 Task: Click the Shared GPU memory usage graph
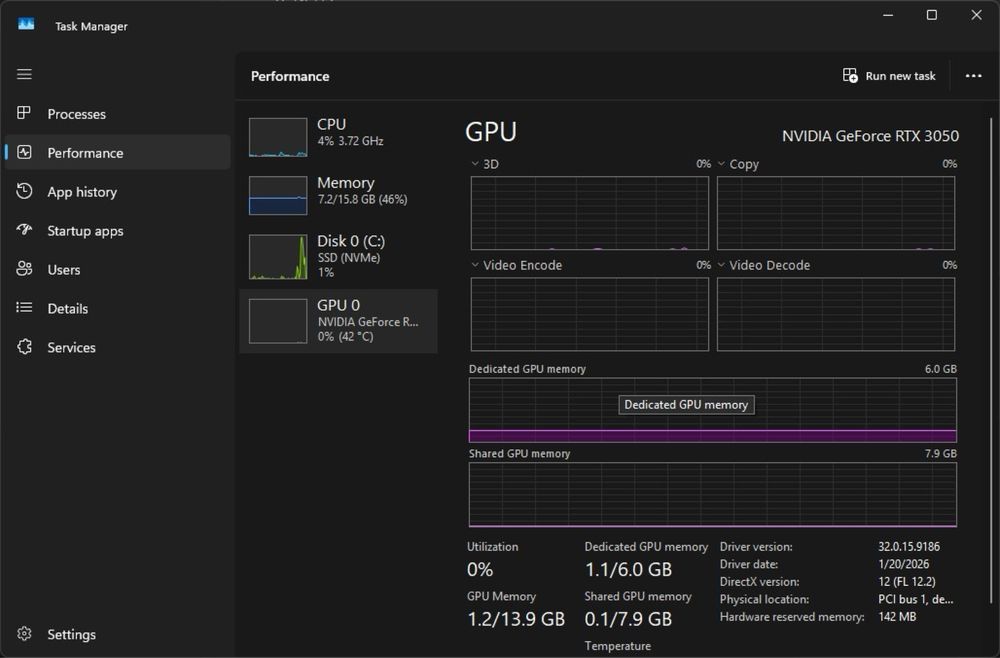(712, 495)
